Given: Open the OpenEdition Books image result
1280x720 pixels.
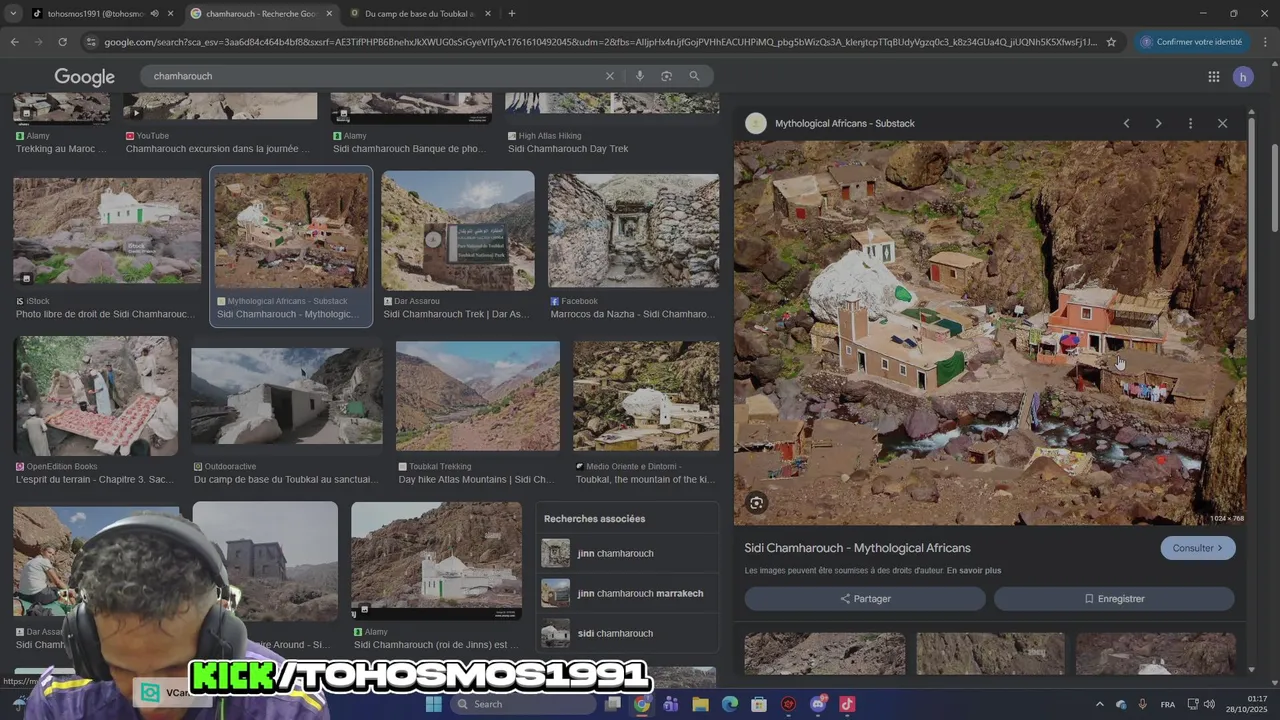Looking at the screenshot, I should (96, 396).
